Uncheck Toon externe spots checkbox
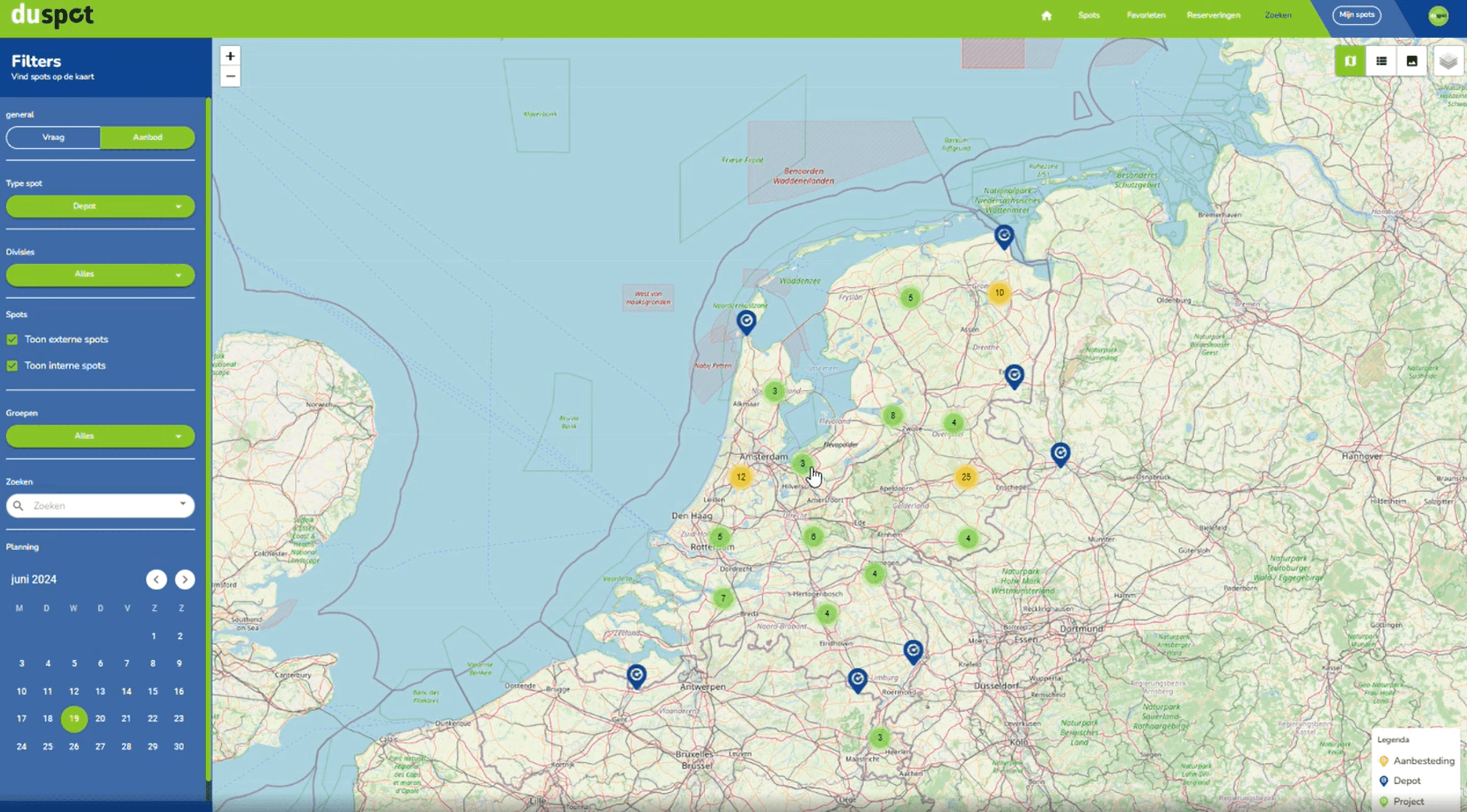The width and height of the screenshot is (1467, 812). (x=12, y=339)
